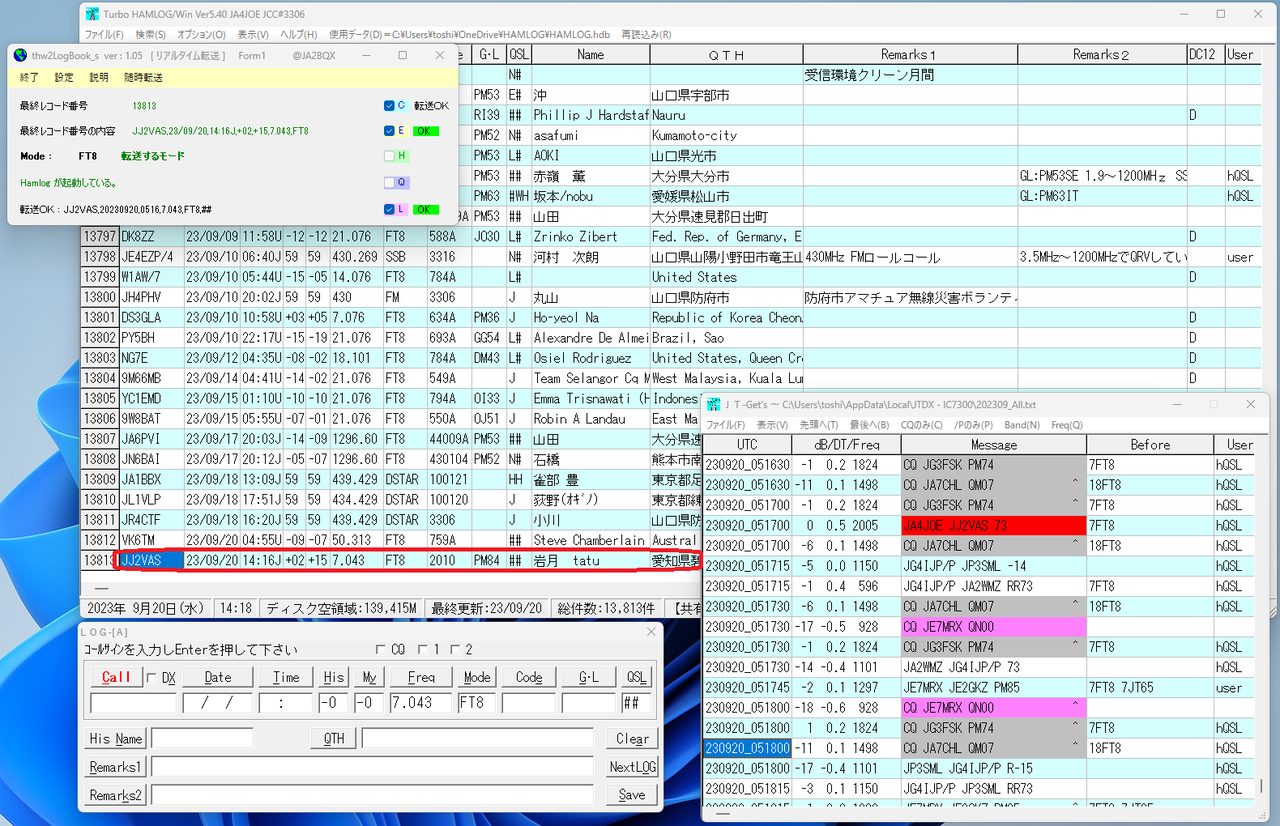Viewport: 1280px width, 826px height.
Task: Enable the H checkbox in thw2LogBook
Action: (390, 156)
